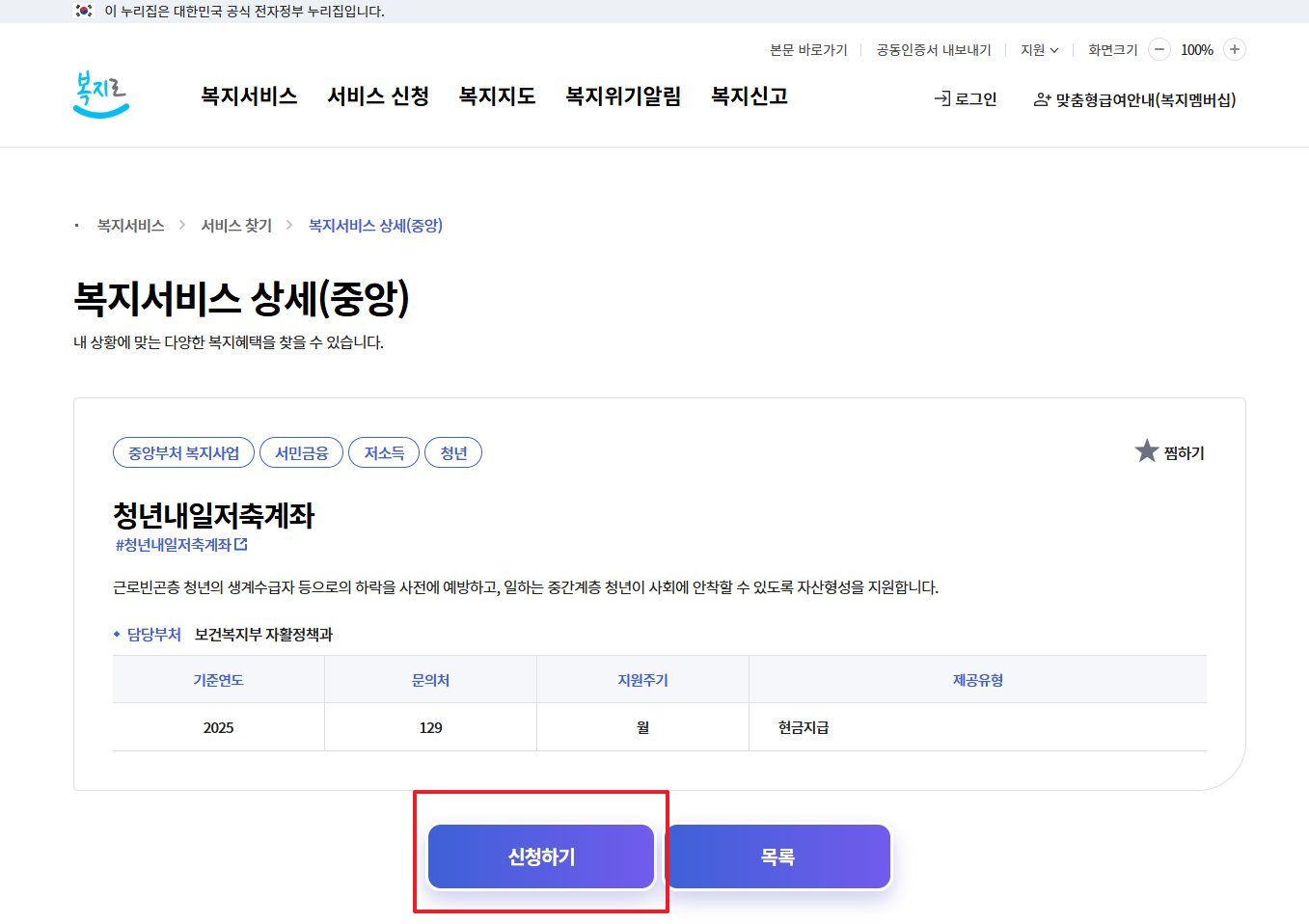Viewport: 1309px width, 924px height.
Task: Decrease screen size with minus button
Action: tap(1160, 49)
